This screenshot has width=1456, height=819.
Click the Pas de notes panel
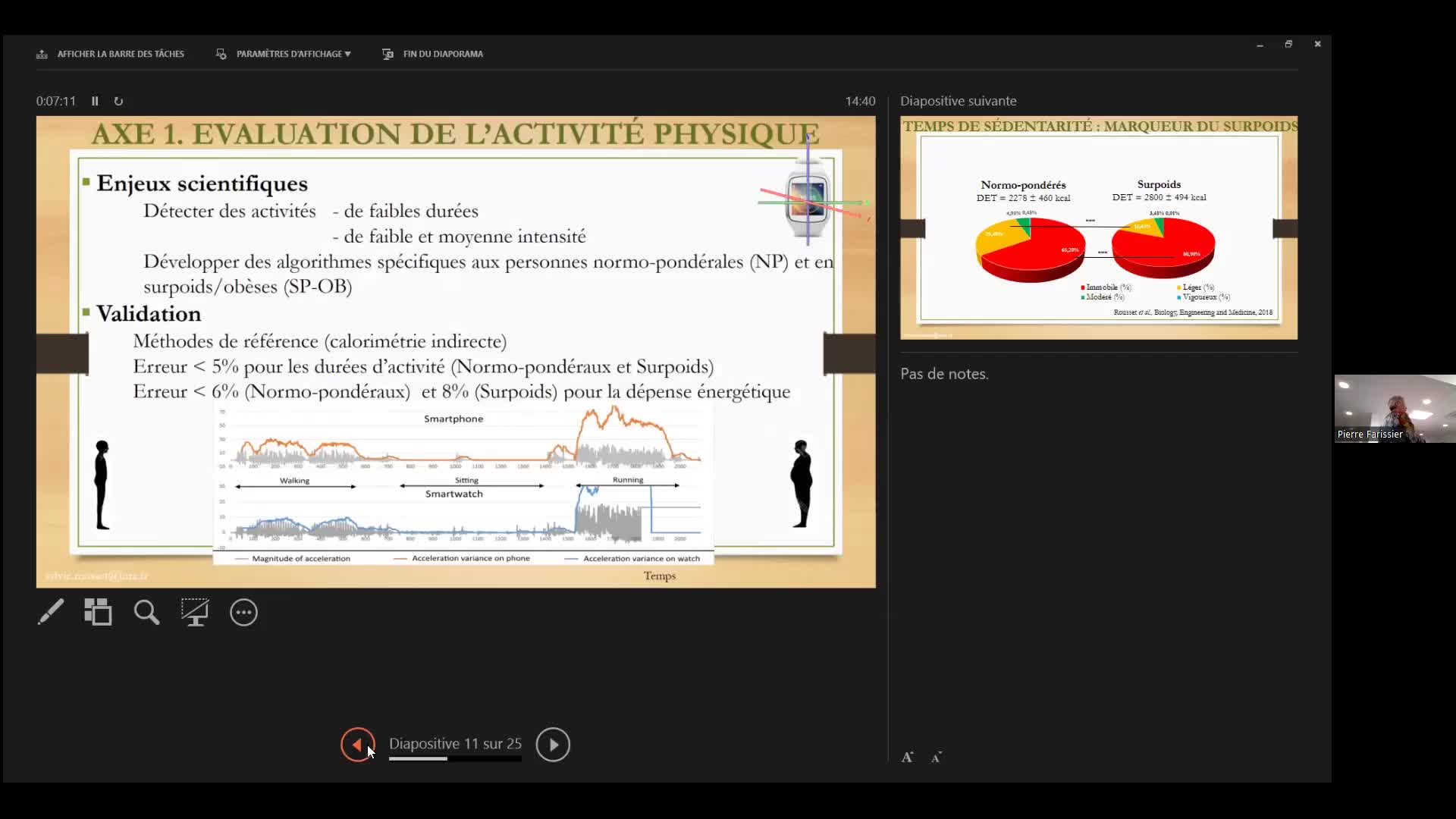pos(943,373)
